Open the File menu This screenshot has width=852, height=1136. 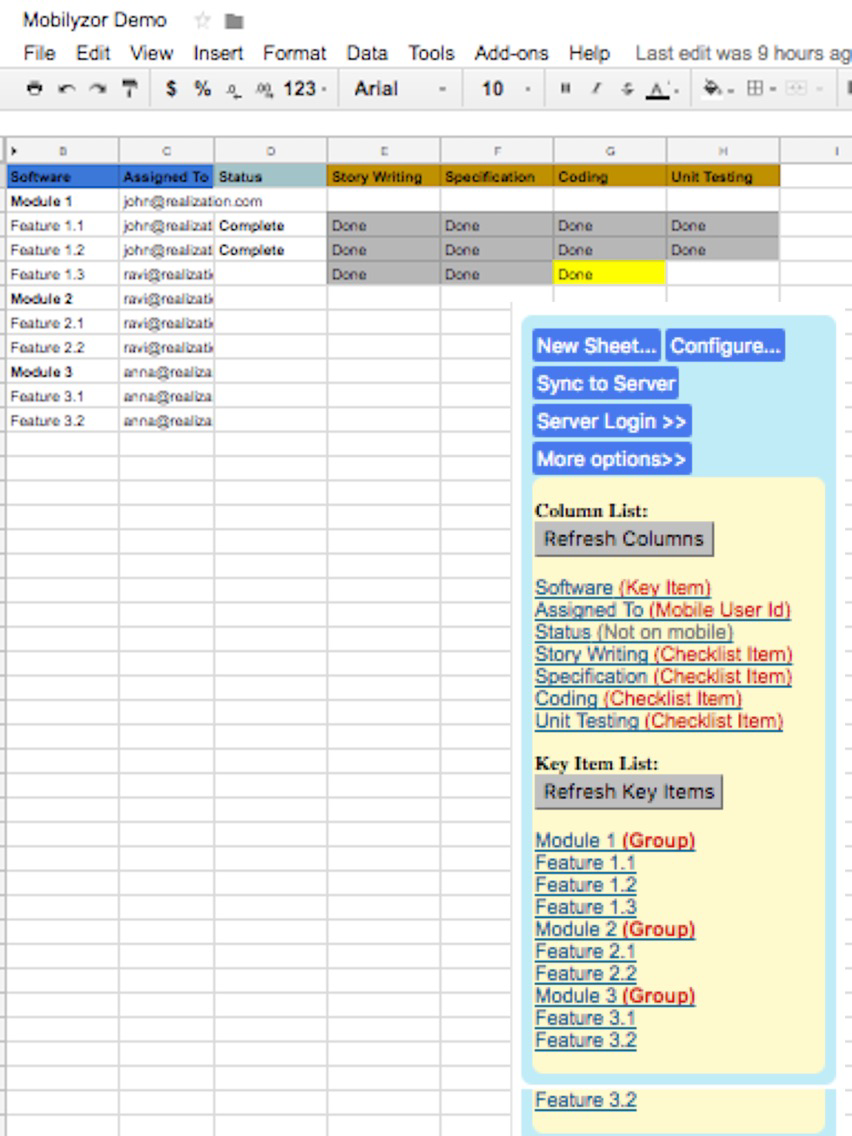(39, 54)
